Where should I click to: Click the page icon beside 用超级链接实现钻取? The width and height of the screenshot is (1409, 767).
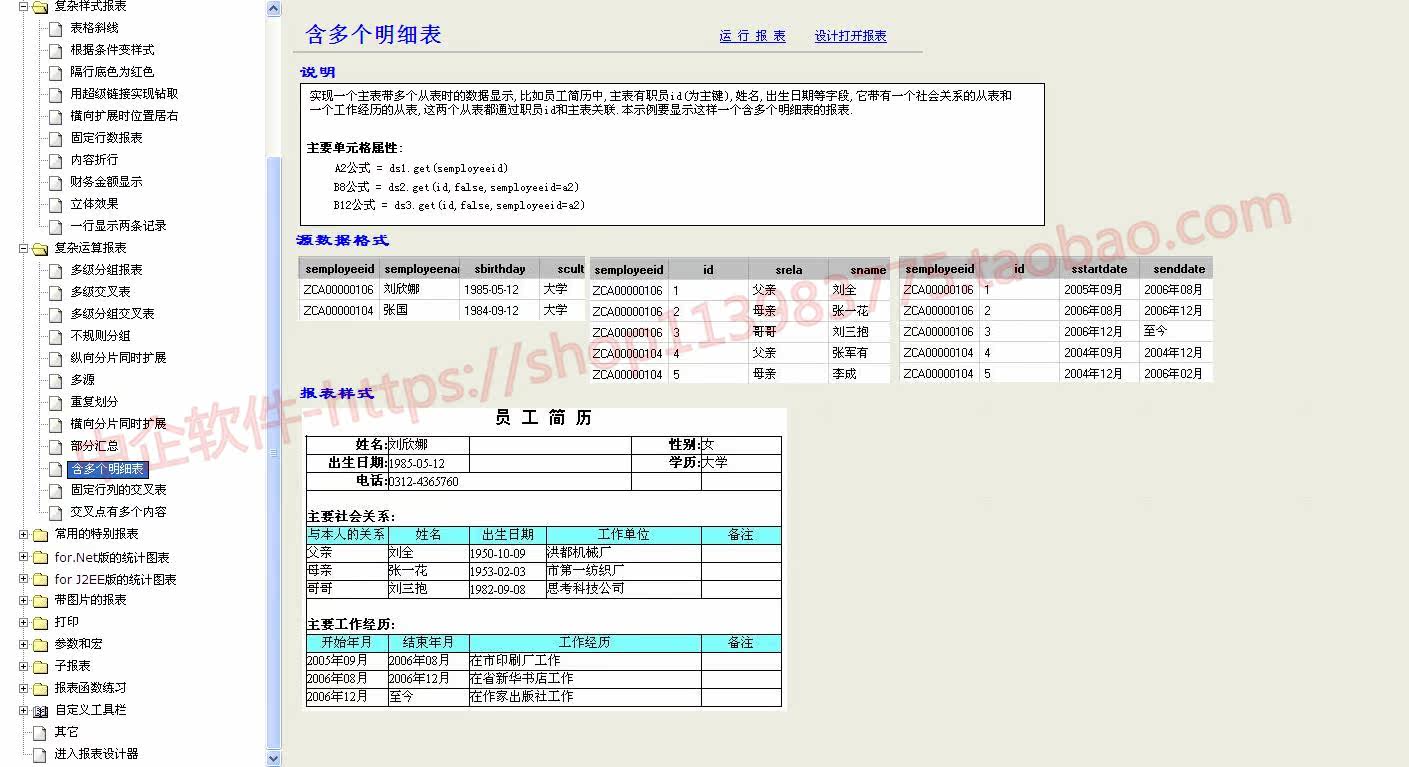click(x=56, y=94)
